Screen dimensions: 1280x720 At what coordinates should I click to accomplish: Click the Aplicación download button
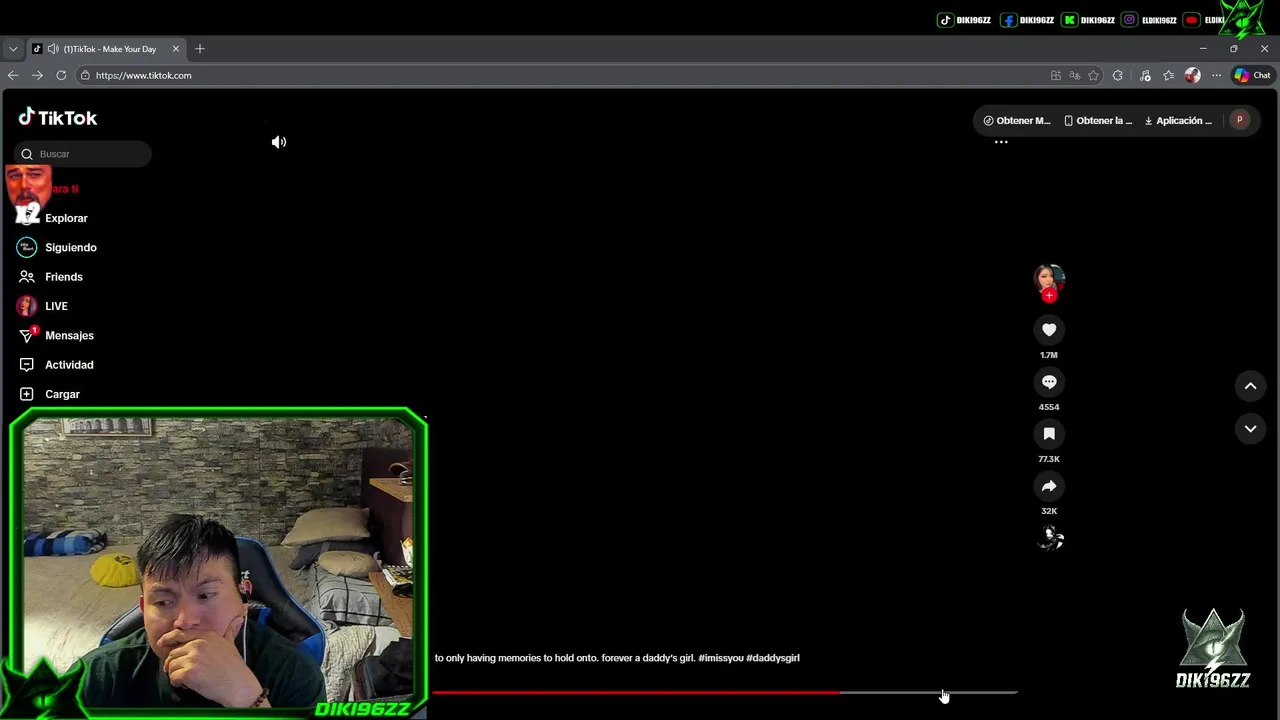(x=1178, y=120)
